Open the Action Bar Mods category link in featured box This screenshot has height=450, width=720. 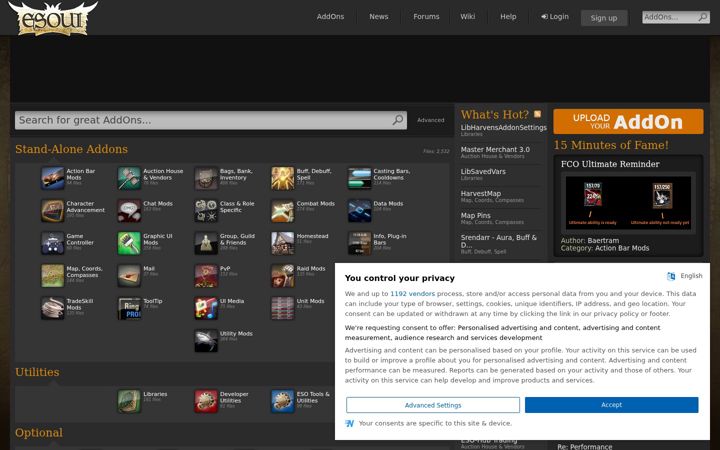[x=622, y=248]
